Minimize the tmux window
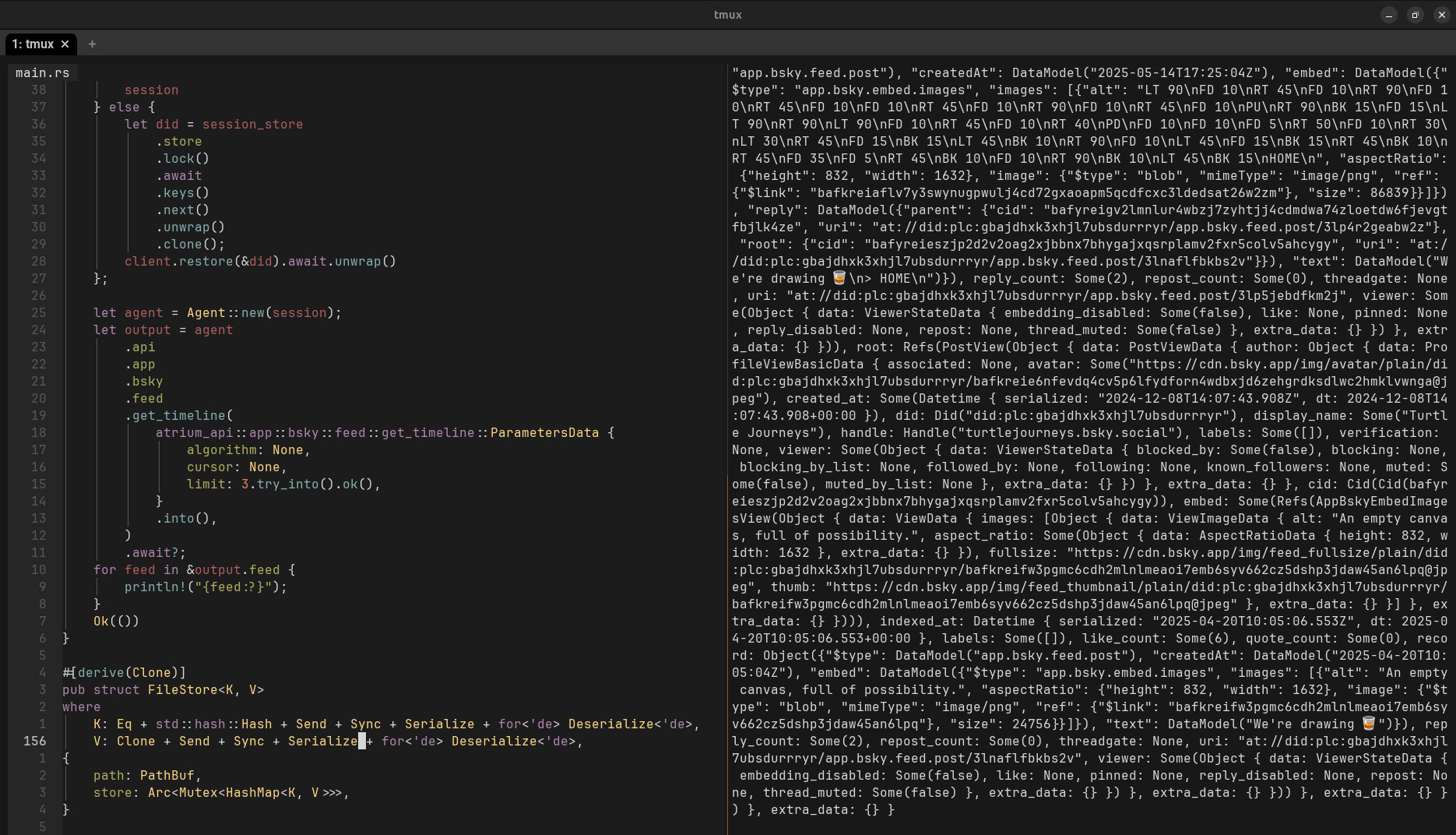This screenshot has height=835, width=1456. (x=1389, y=15)
